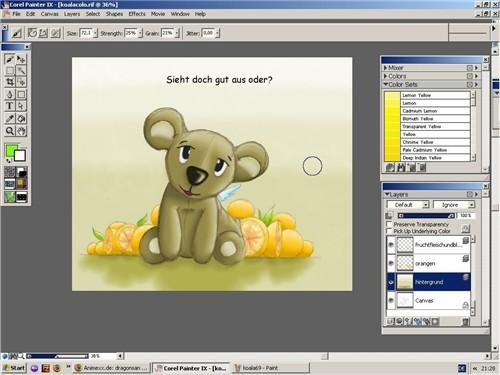Open the Look selector in toolbox

pos(10,197)
